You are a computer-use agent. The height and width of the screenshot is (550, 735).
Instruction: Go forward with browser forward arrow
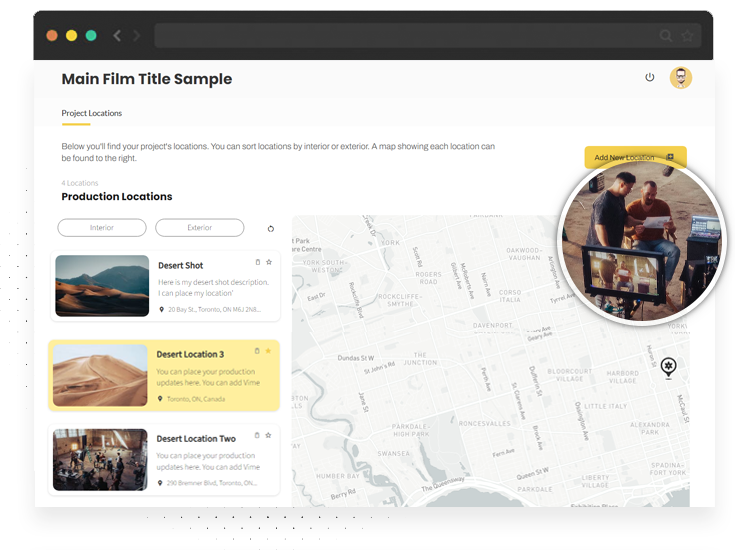click(x=136, y=36)
